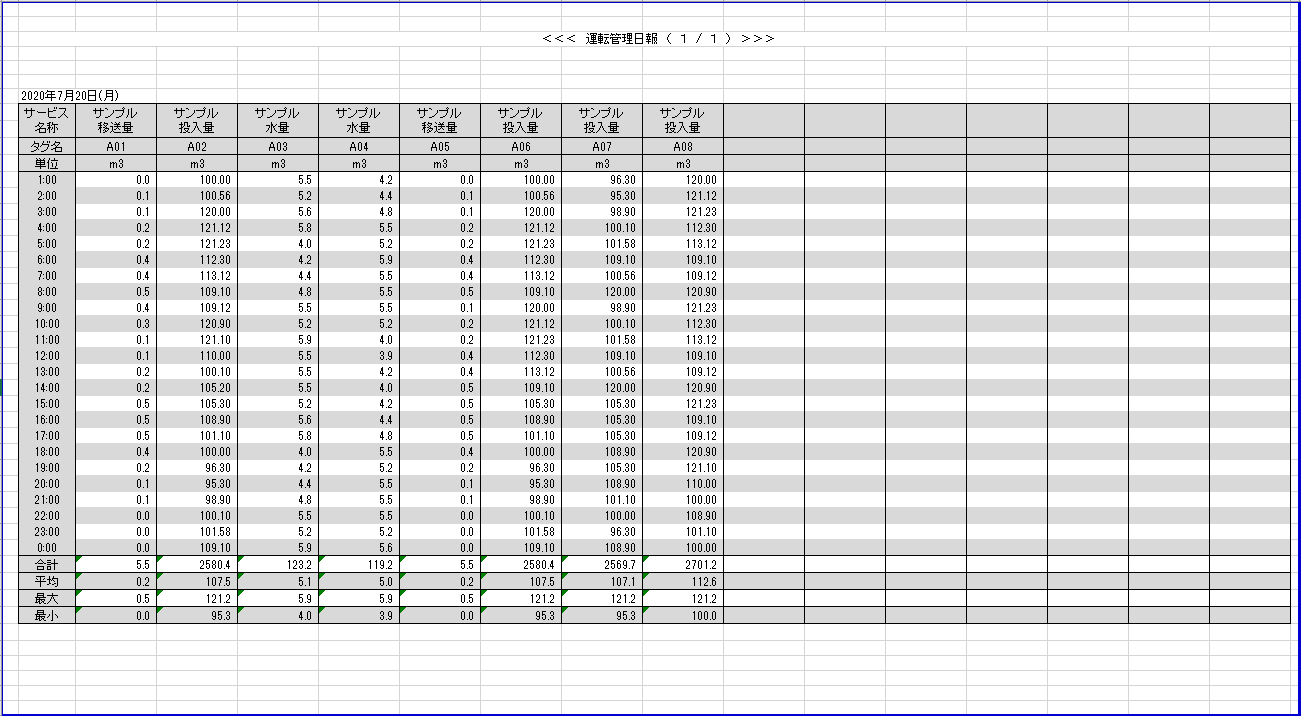Select the m3 unit cell under A01
The height and width of the screenshot is (716, 1302).
(x=116, y=164)
